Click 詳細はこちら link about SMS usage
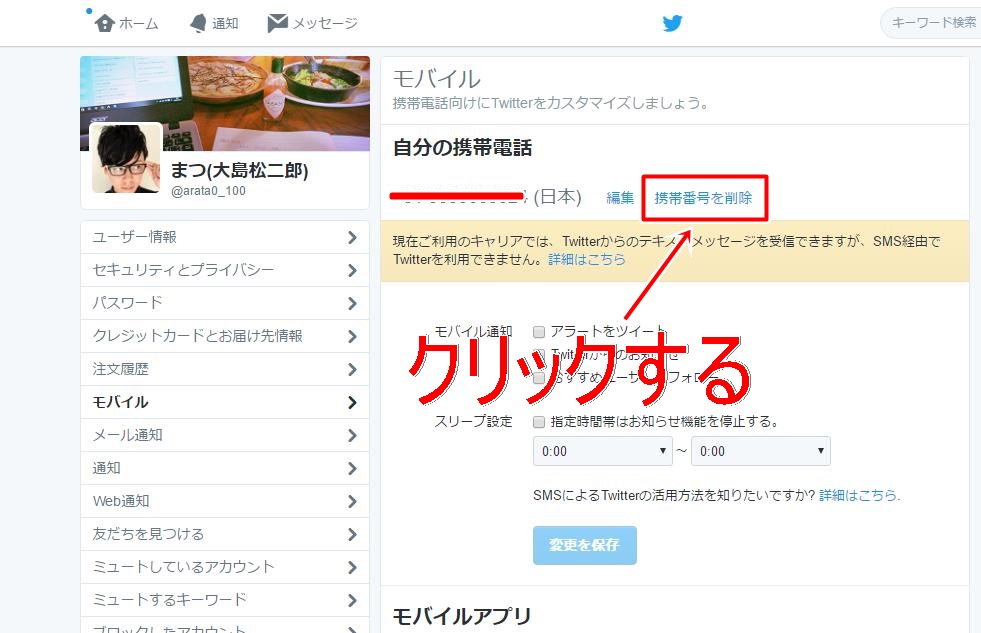Image resolution: width=981 pixels, height=633 pixels. coord(860,495)
